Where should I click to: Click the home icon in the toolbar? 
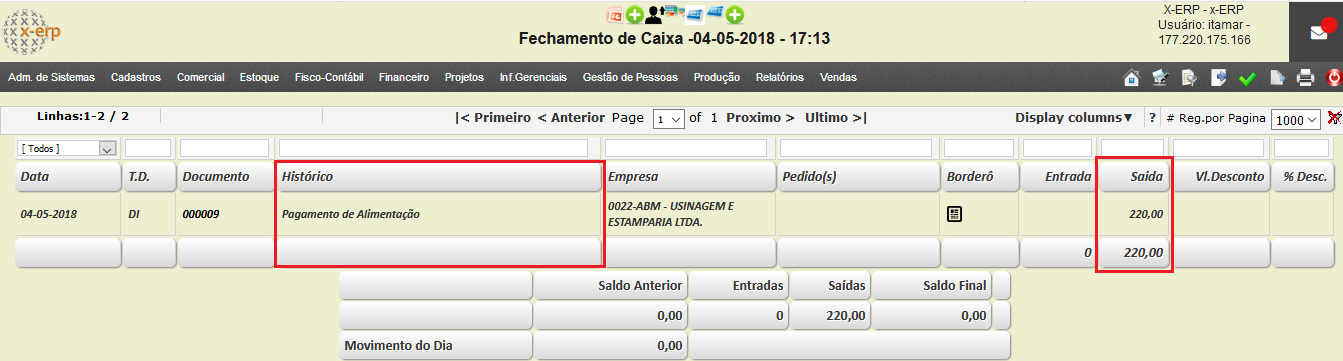pyautogui.click(x=1132, y=78)
